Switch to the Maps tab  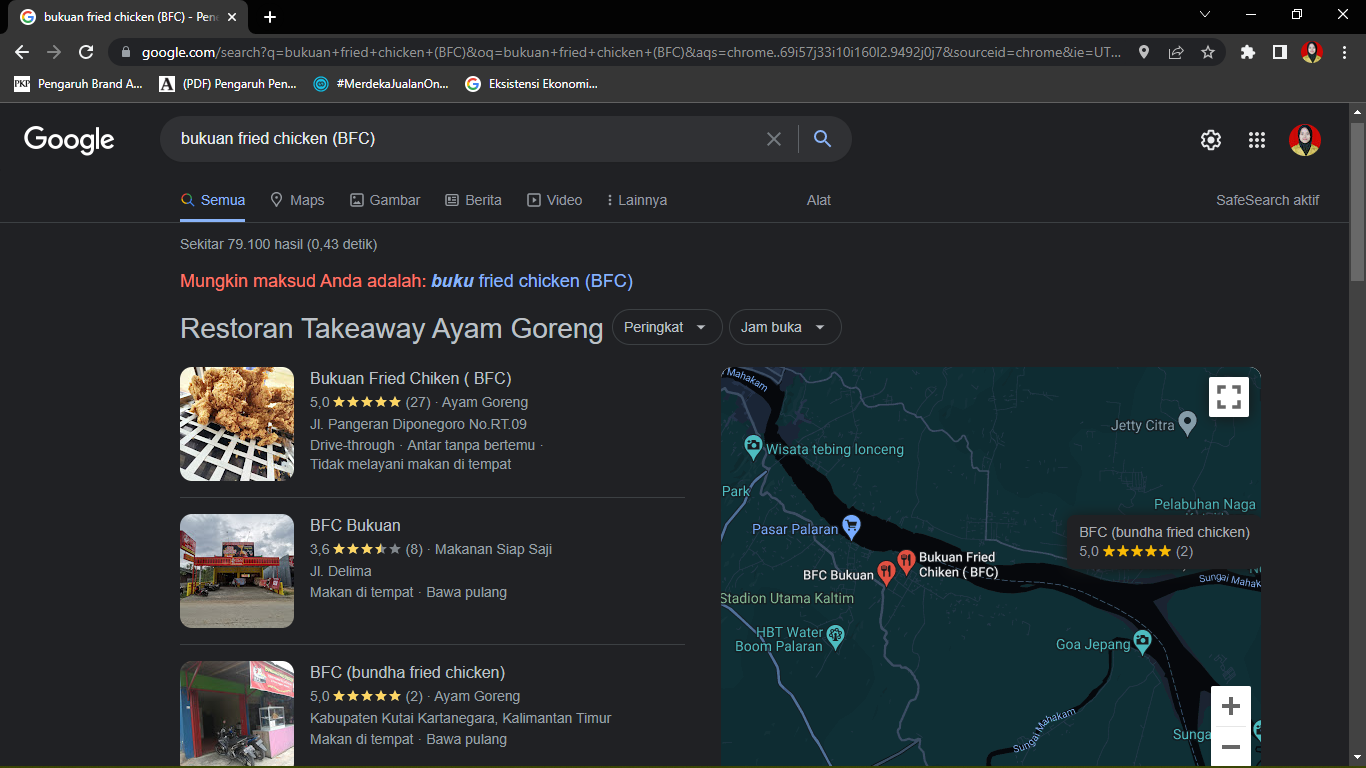[x=297, y=200]
